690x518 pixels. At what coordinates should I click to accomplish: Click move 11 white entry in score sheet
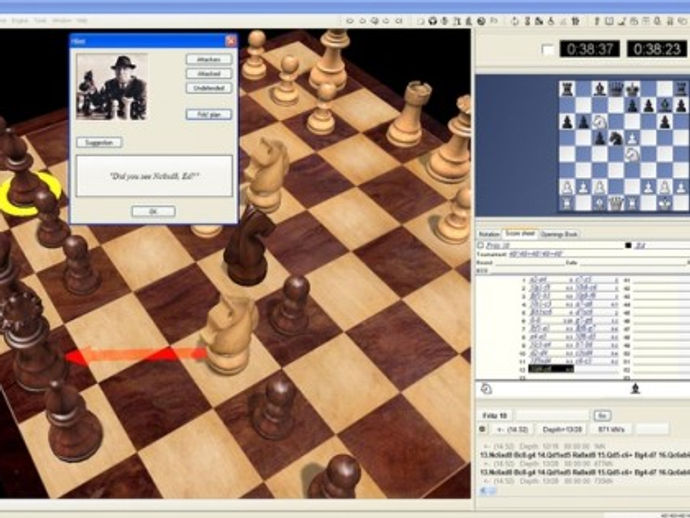click(x=540, y=361)
